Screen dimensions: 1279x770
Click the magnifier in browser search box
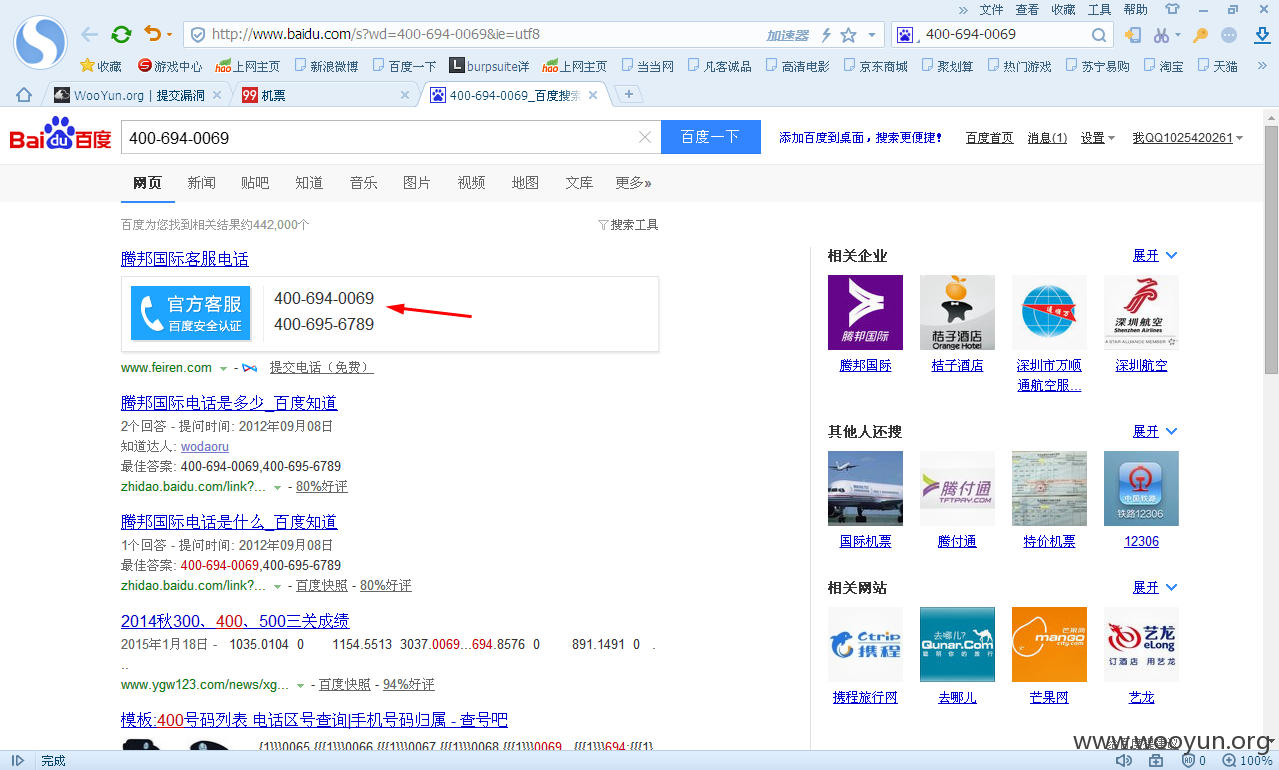(x=1098, y=35)
